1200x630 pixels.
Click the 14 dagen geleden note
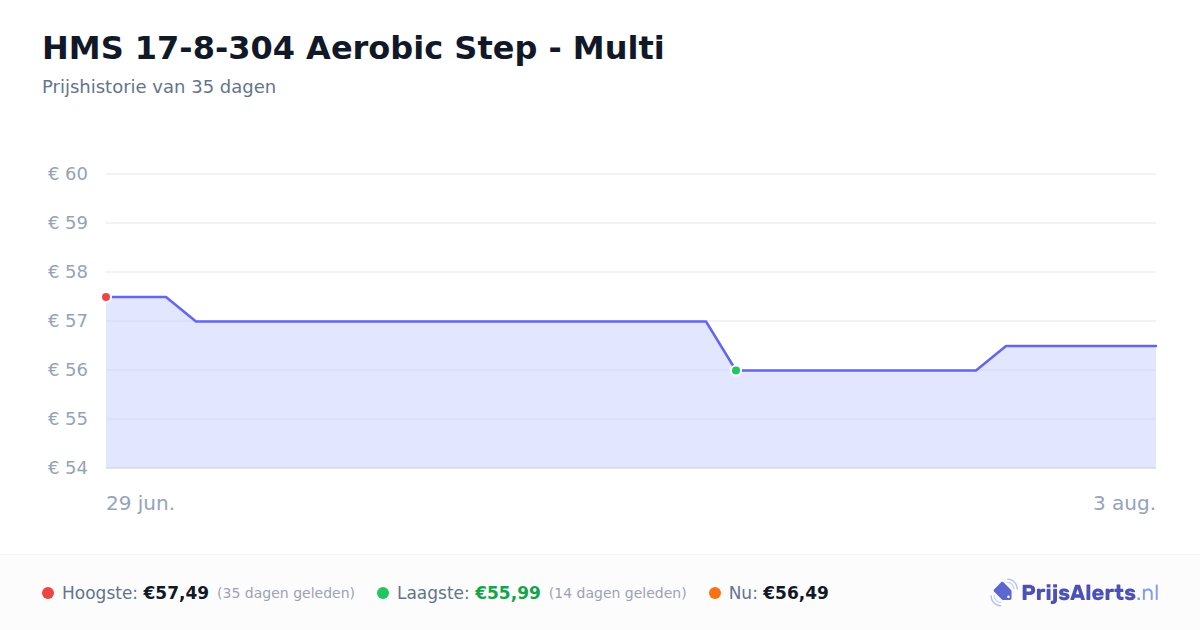[x=618, y=593]
